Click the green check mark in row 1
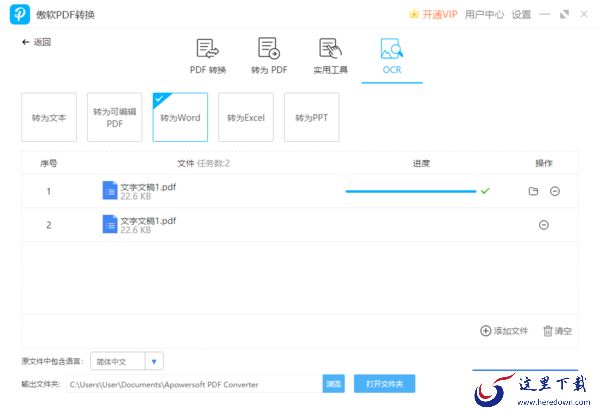Screen dimensions: 600x410 485,190
